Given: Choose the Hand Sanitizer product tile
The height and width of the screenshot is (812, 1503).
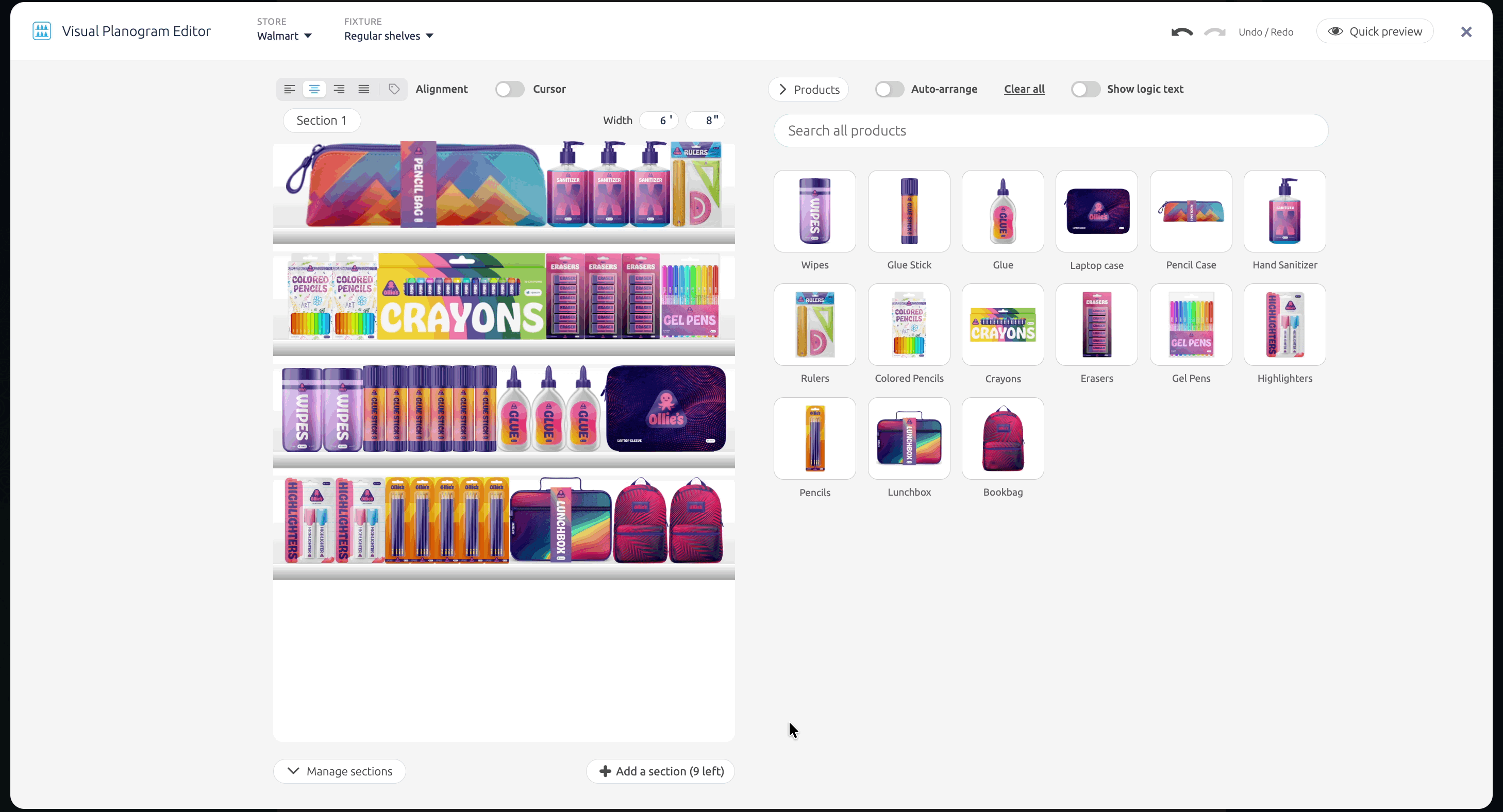Looking at the screenshot, I should tap(1285, 211).
